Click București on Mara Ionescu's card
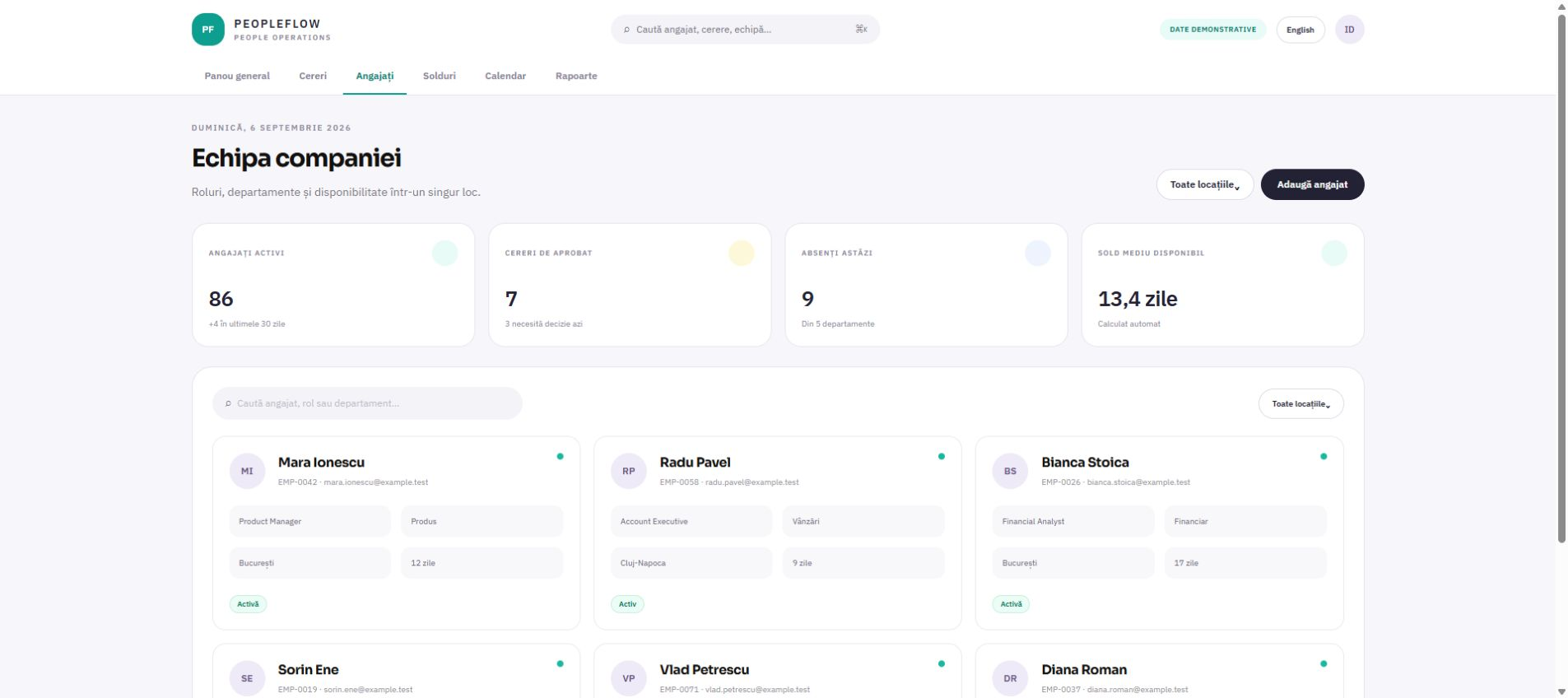The width and height of the screenshot is (1568, 698). click(x=310, y=563)
